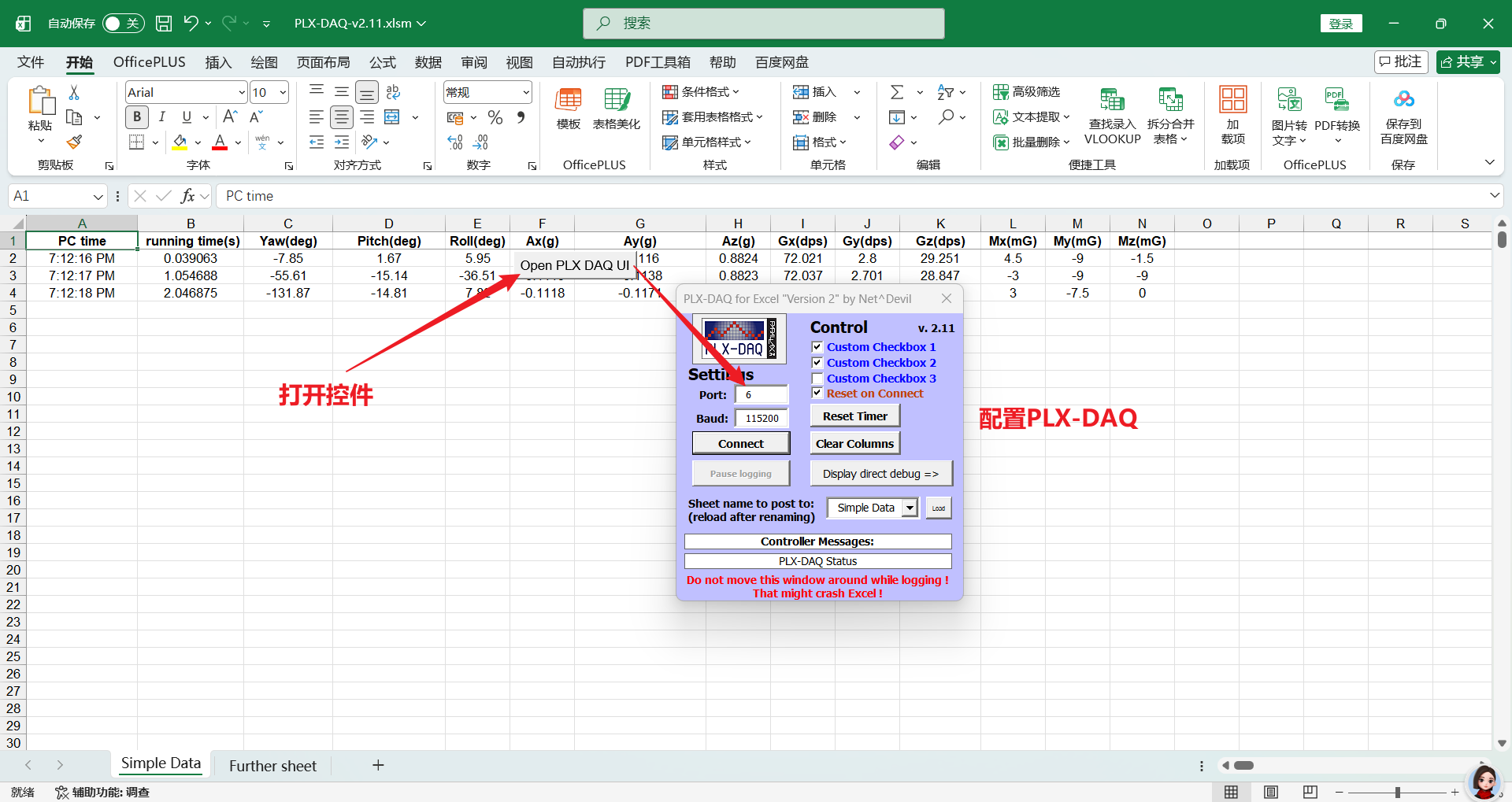This screenshot has height=802, width=1512.
Task: Click the Comma style icon
Action: (521, 117)
